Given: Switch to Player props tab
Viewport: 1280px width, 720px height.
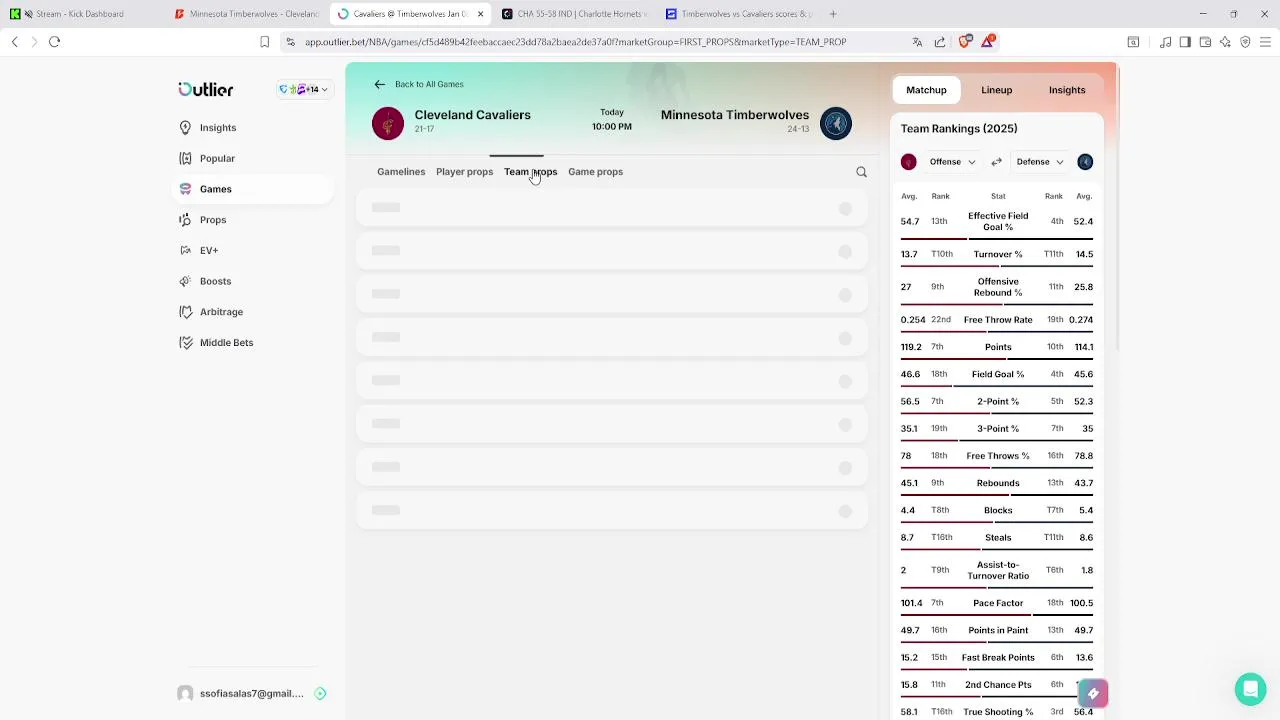Looking at the screenshot, I should [464, 172].
